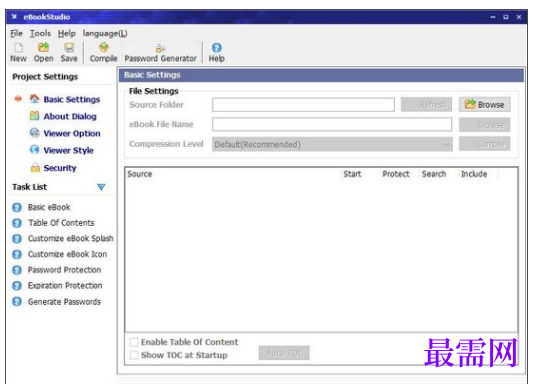536x384 pixels.
Task: Click the Protect column header
Action: (x=396, y=174)
